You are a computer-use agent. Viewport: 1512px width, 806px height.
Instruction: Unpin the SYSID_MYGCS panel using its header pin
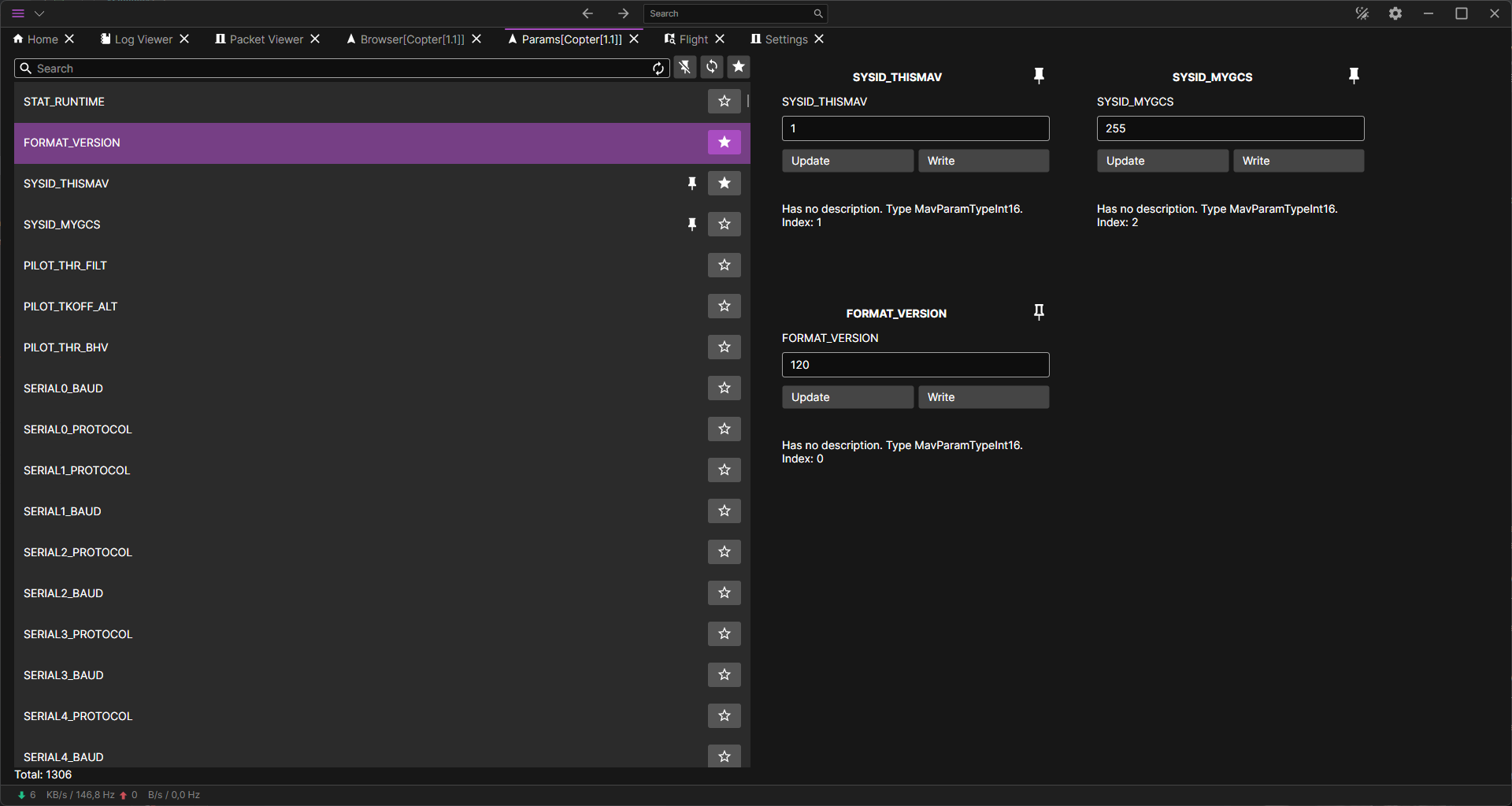pyautogui.click(x=1354, y=76)
